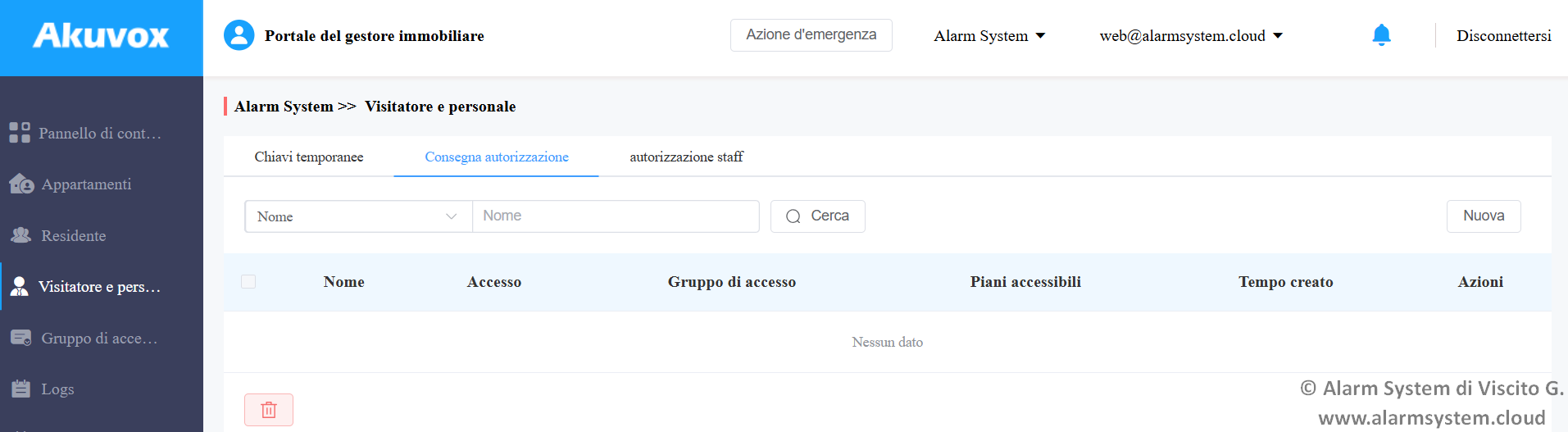The image size is (1568, 432).
Task: Click the user avatar profile icon
Action: pyautogui.click(x=239, y=35)
